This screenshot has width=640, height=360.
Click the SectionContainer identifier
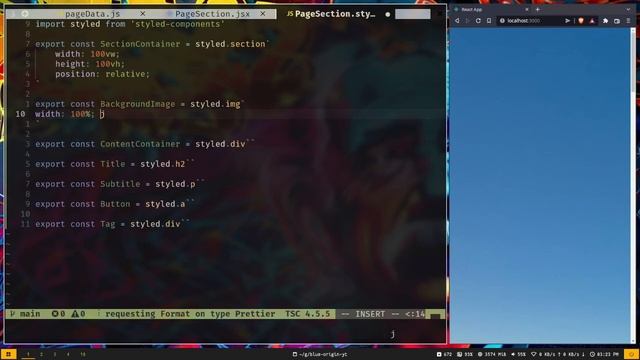pyautogui.click(x=140, y=44)
